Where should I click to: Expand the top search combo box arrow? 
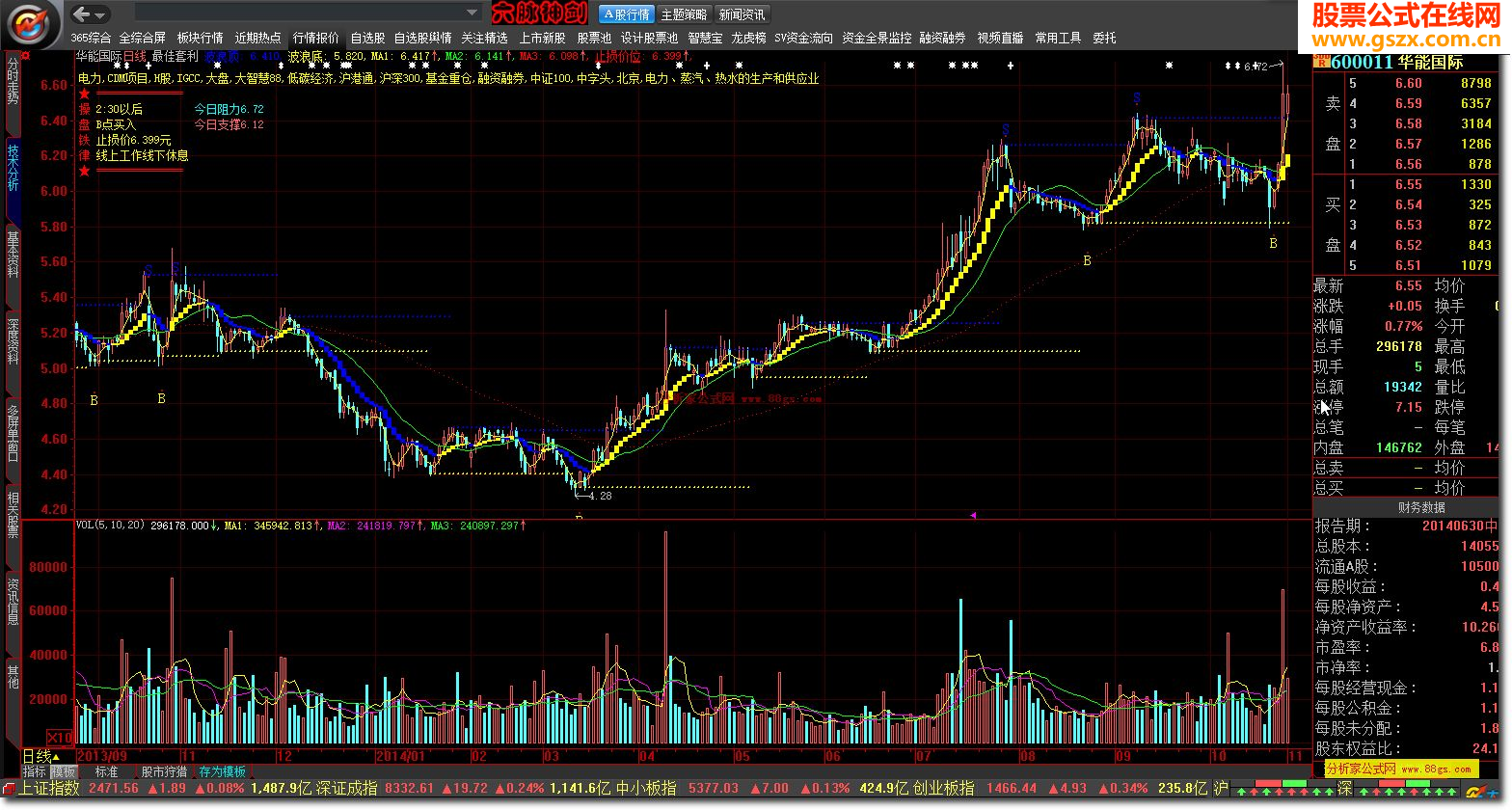pyautogui.click(x=472, y=13)
